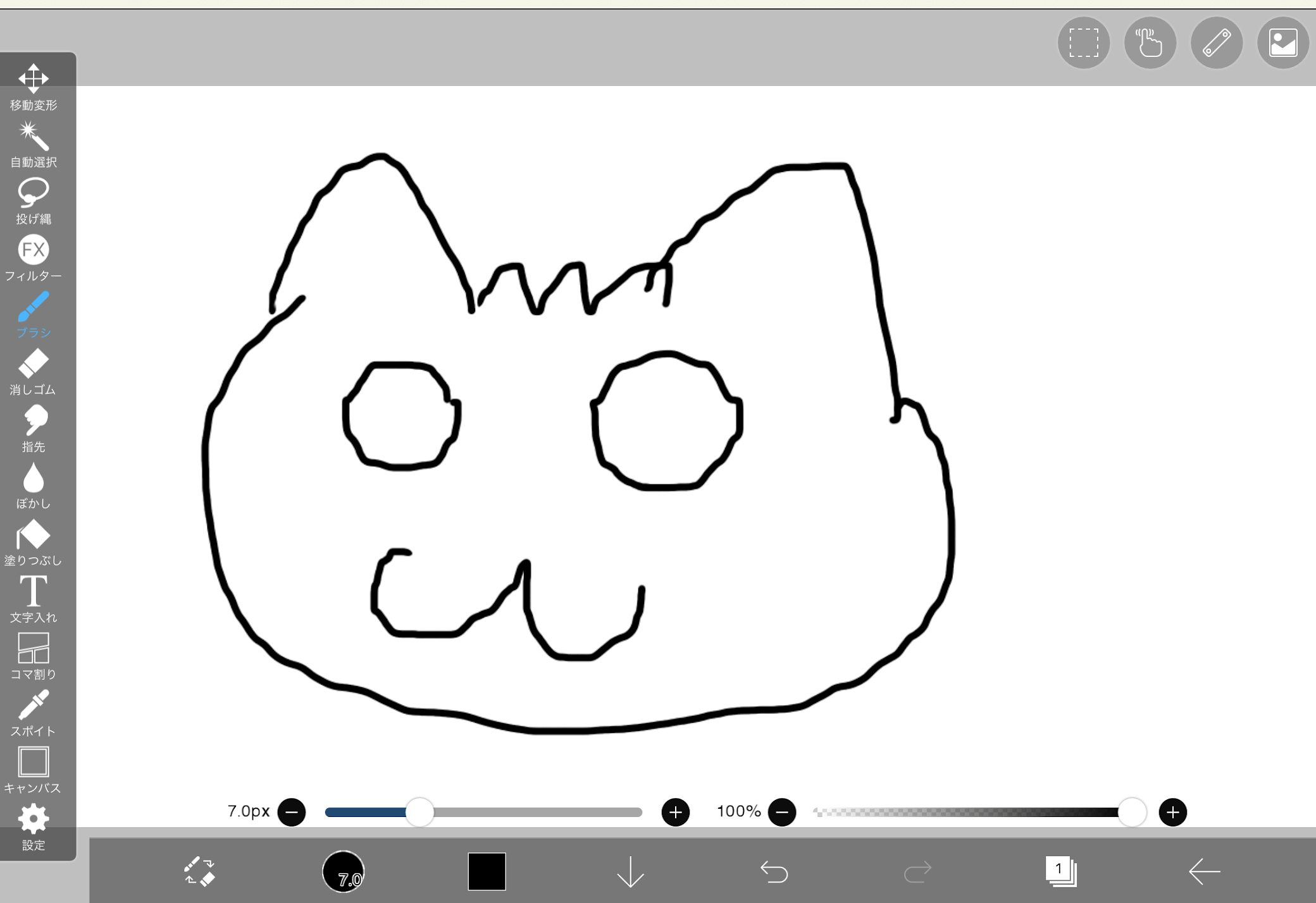Increase brush size with plus button
This screenshot has height=903, width=1316.
(676, 812)
